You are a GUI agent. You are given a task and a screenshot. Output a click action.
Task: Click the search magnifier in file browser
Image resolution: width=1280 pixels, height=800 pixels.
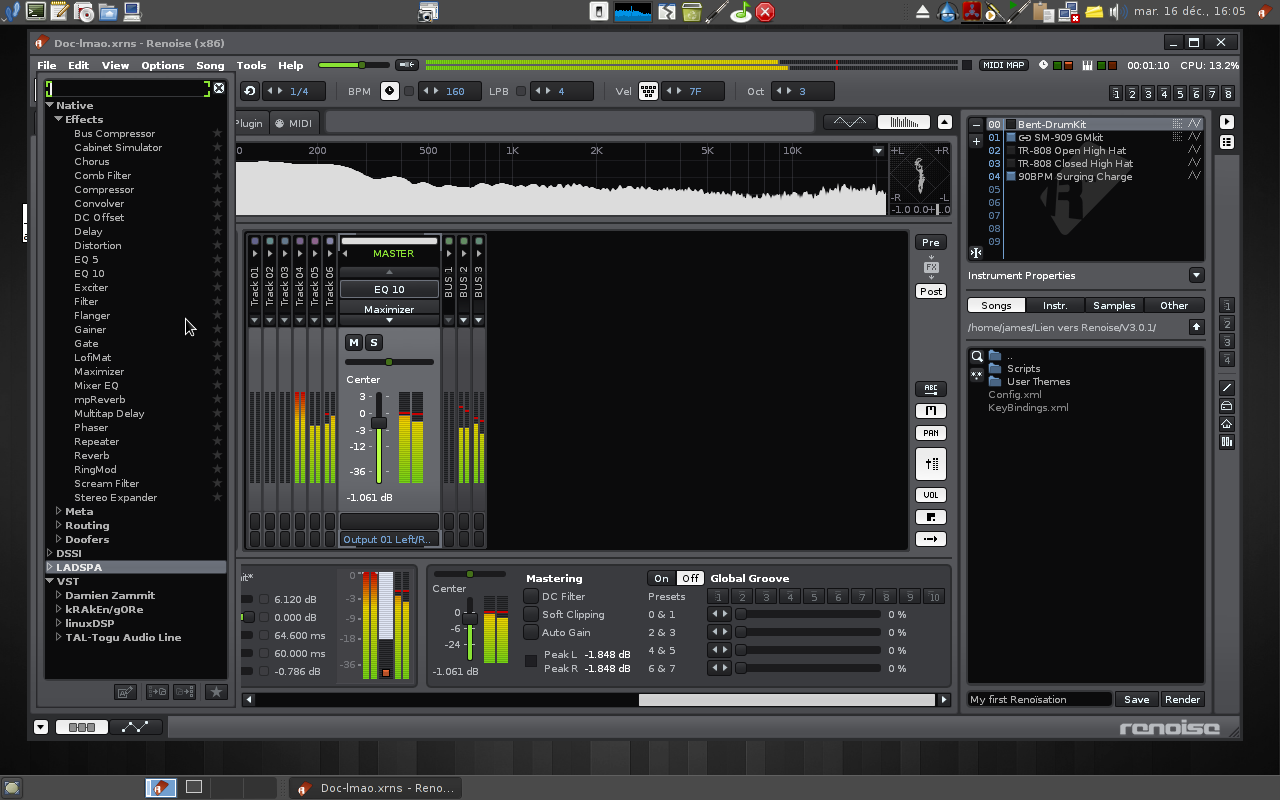pyautogui.click(x=977, y=356)
